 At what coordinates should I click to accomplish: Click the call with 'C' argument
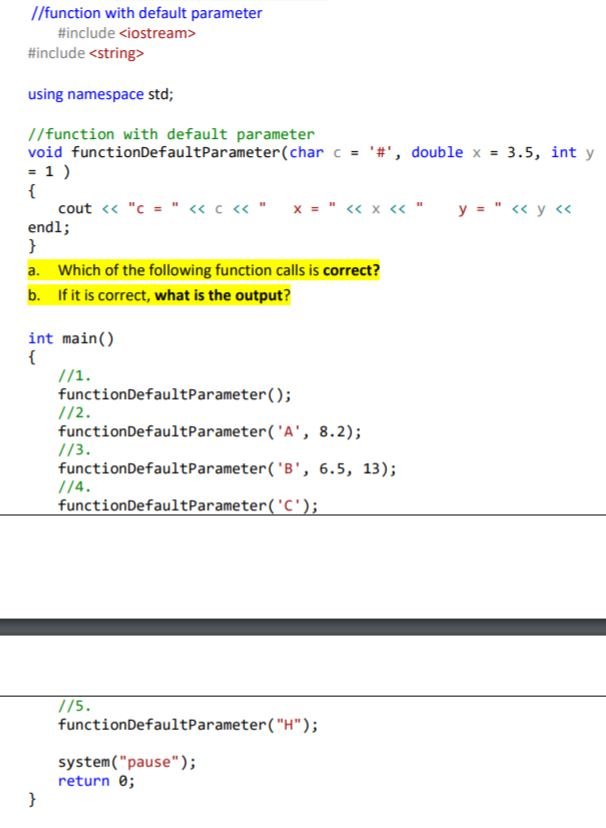coord(188,505)
